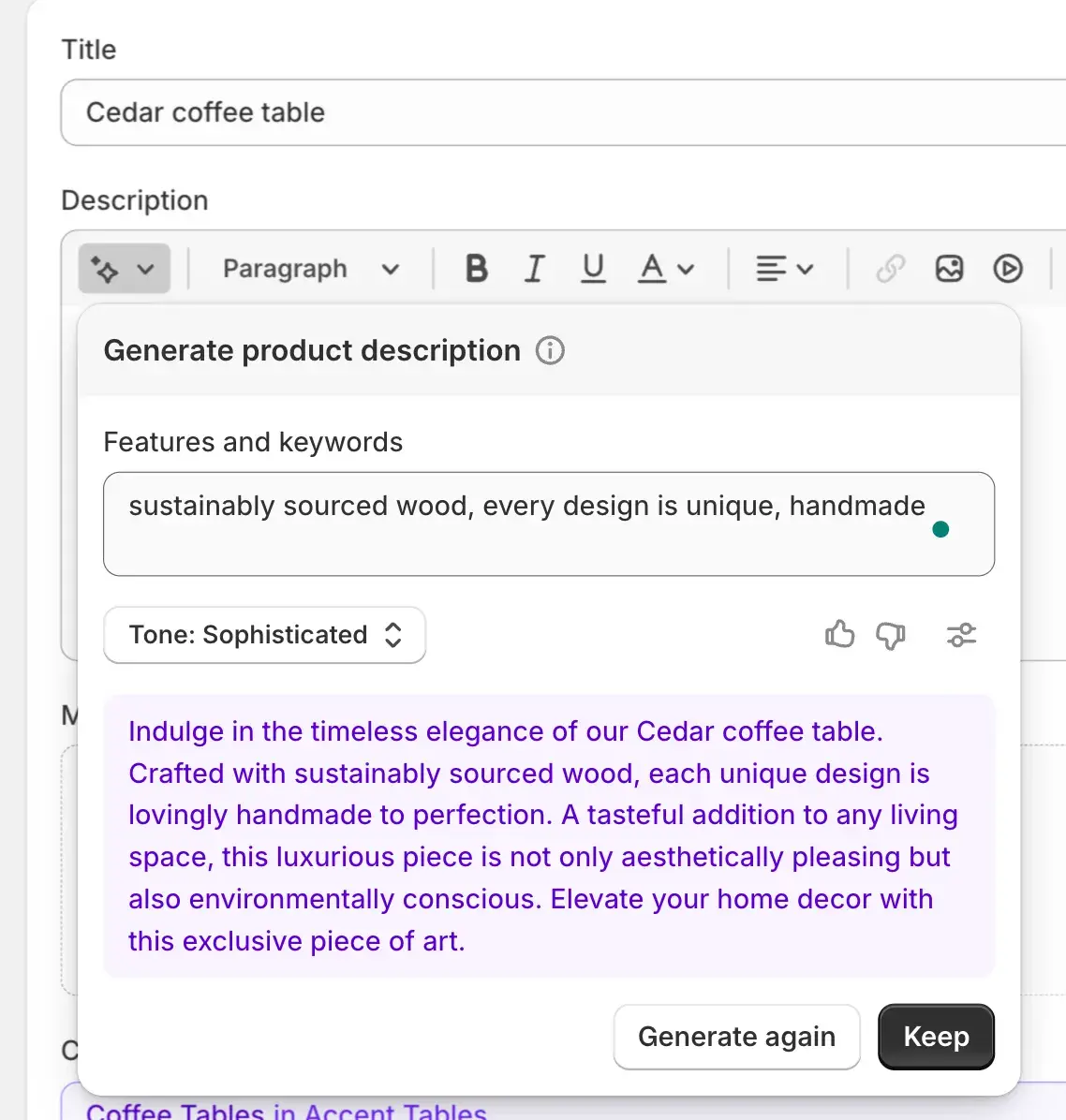Screen dimensions: 1066x1120
Task: Open the text alignment dropdown
Action: coord(784,270)
